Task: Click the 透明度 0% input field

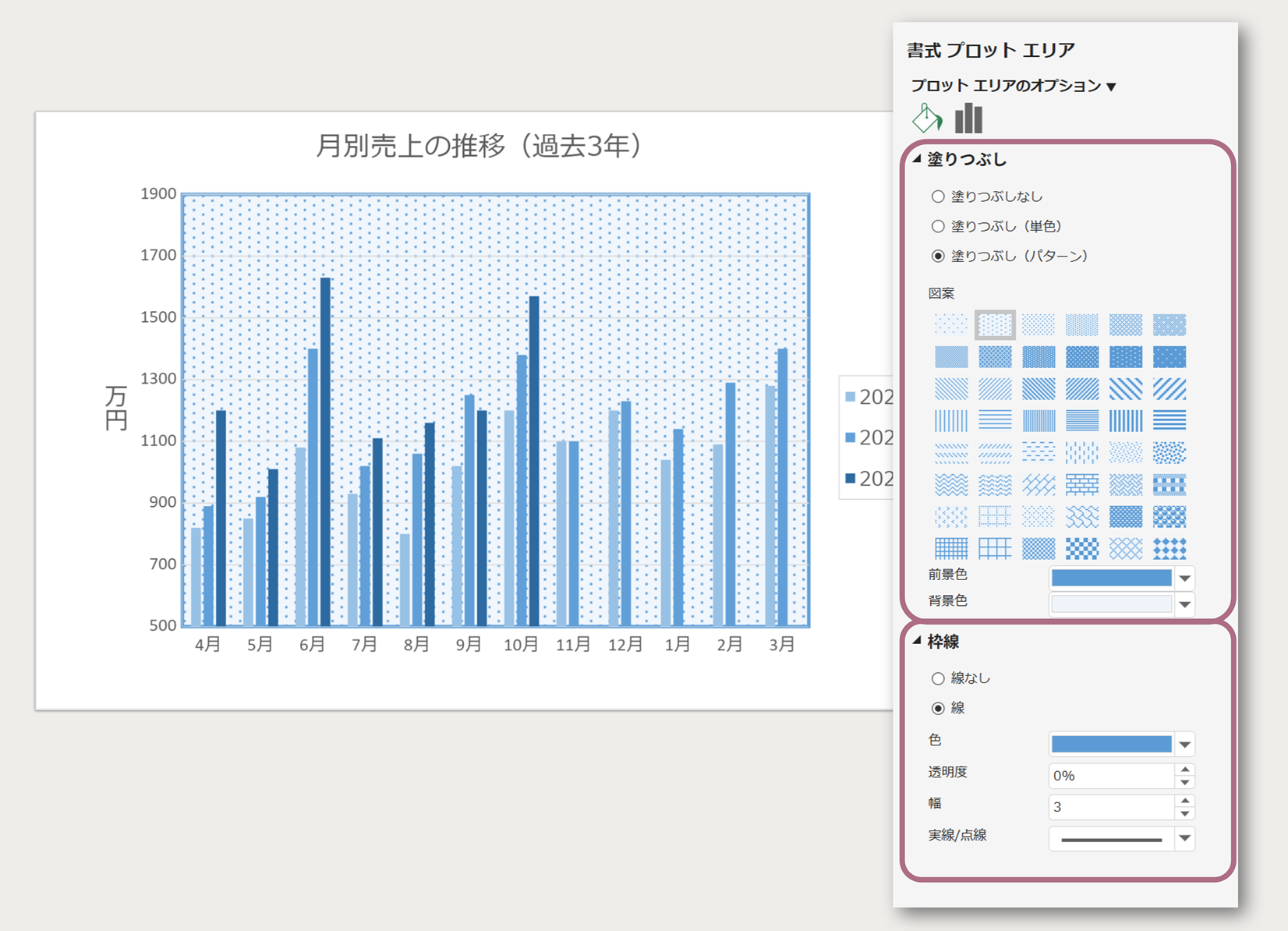Action: (1112, 776)
